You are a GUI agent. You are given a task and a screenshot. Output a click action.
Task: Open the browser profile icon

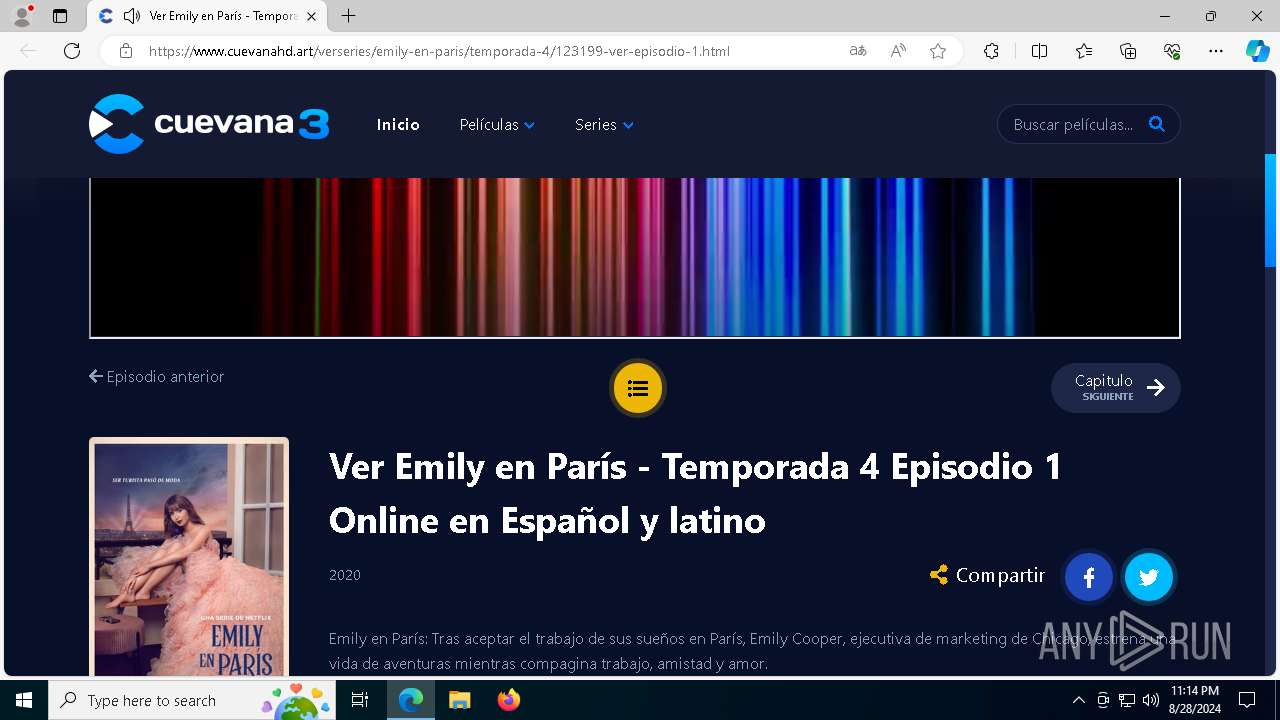[x=22, y=16]
